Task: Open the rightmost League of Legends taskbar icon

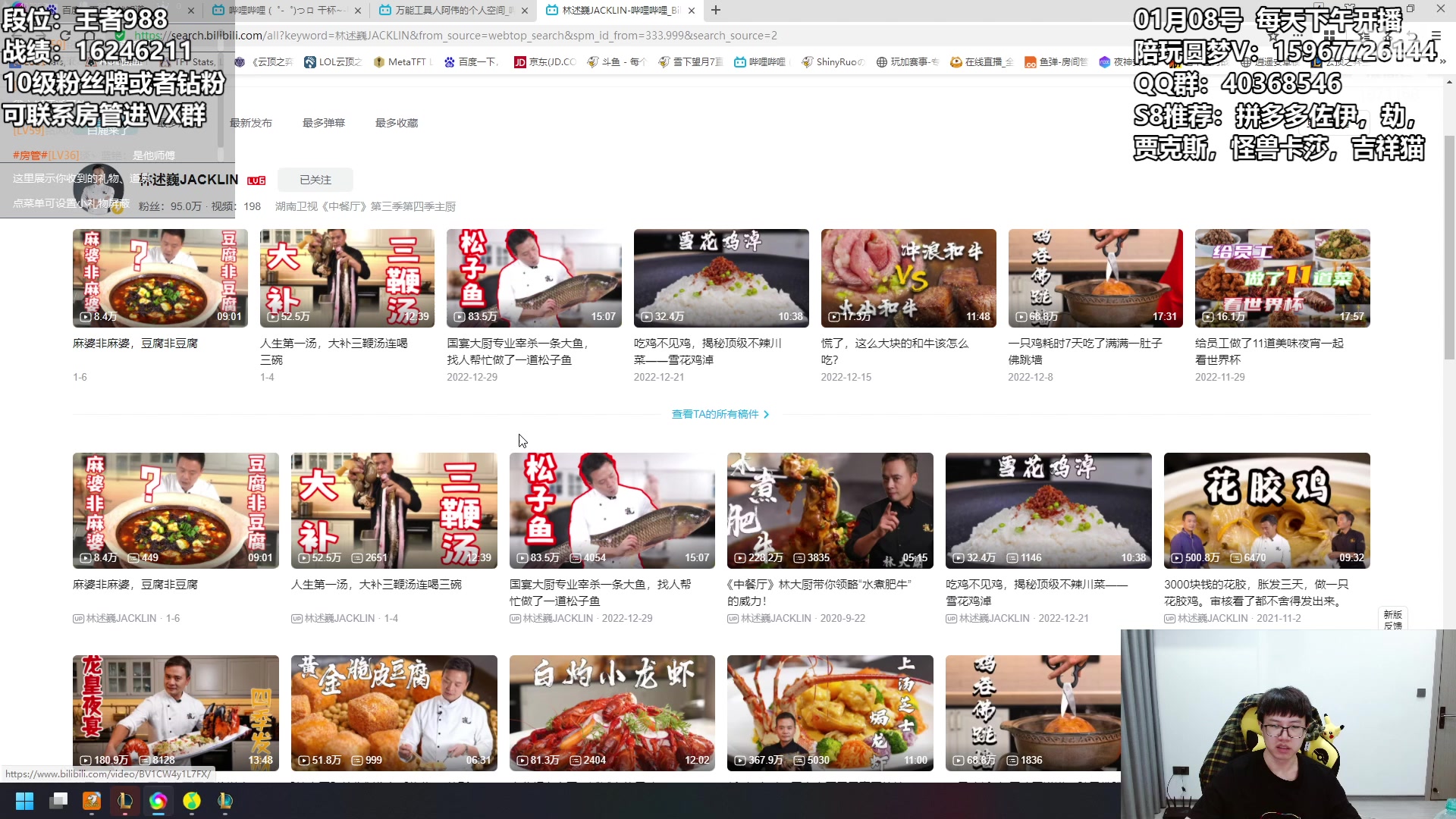Action: pos(225,801)
